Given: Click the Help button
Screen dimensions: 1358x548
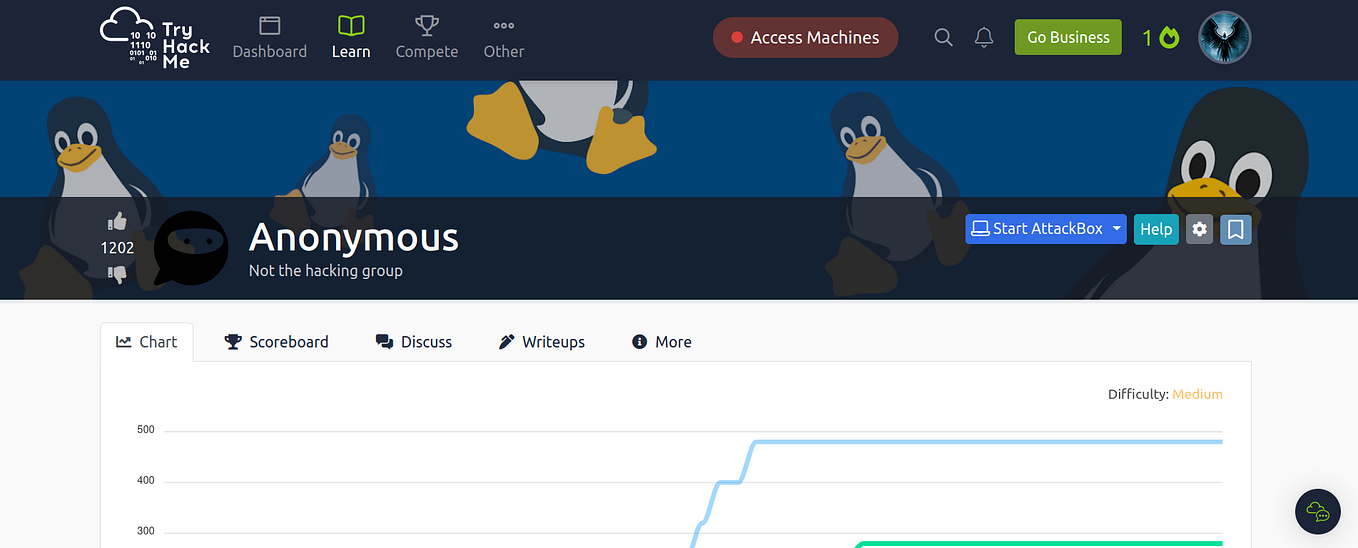Looking at the screenshot, I should tap(1156, 229).
